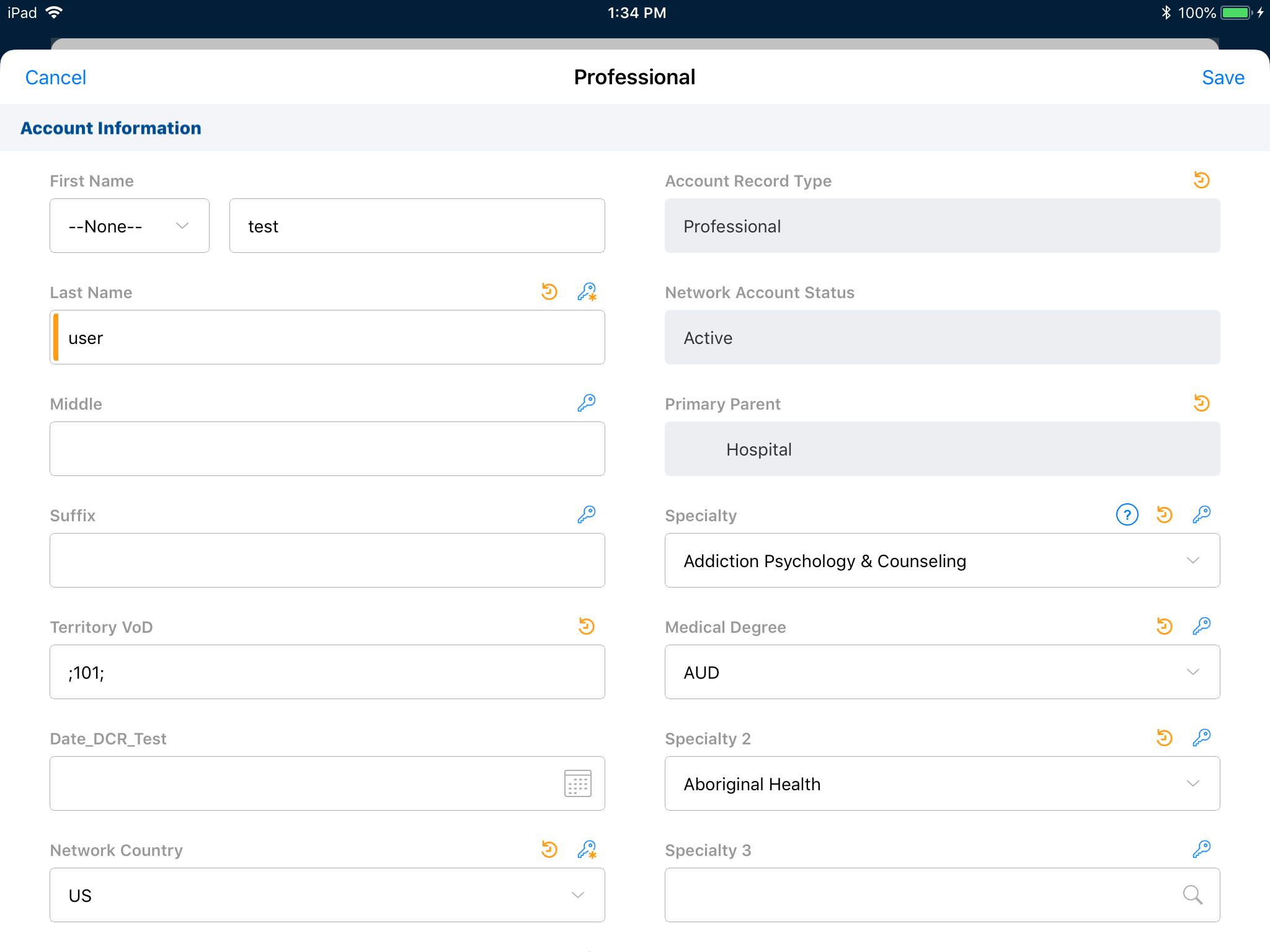Tap Cancel to discard changes
The image size is (1270, 952).
[55, 77]
